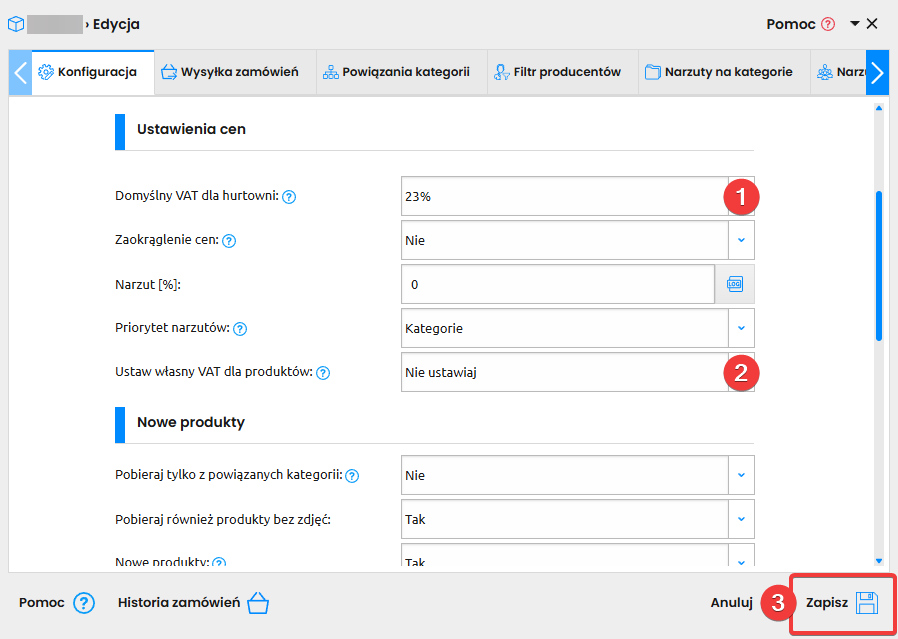Go to the Filtr producentów tab
898x639 pixels.
pyautogui.click(x=557, y=72)
